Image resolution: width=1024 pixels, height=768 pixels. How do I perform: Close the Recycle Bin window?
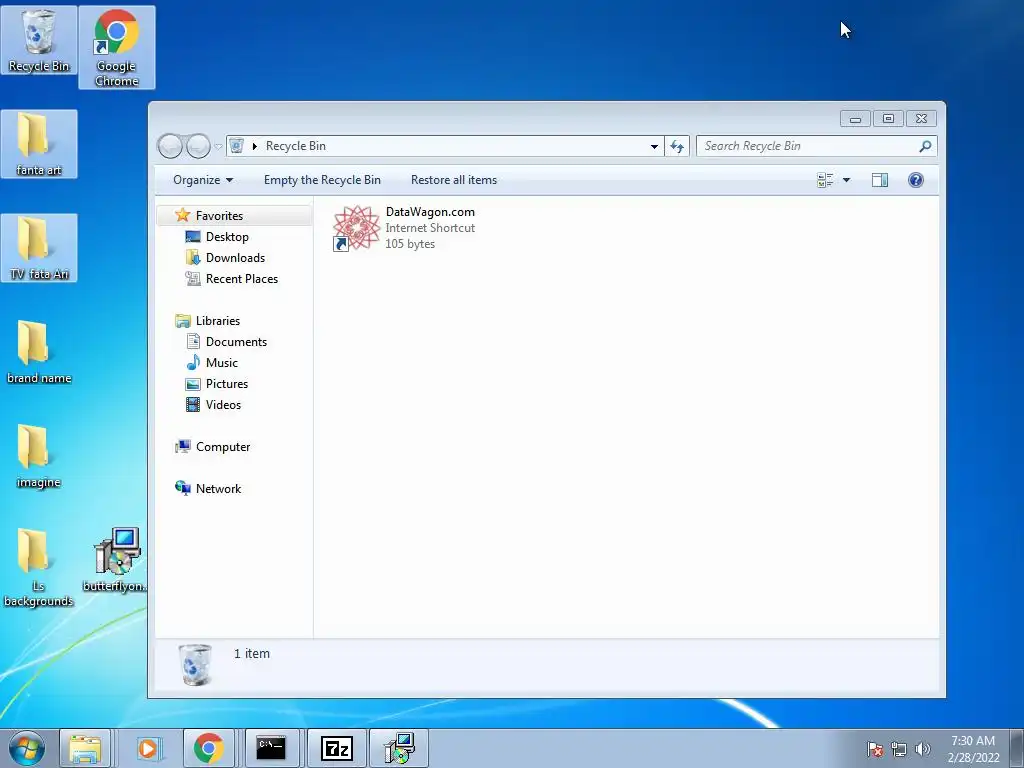click(x=921, y=119)
